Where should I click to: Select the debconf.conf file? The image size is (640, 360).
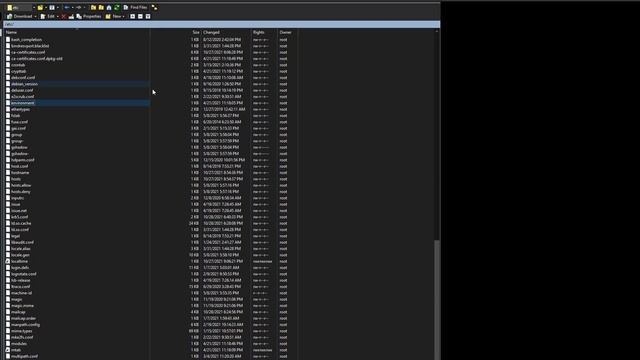pos(23,78)
